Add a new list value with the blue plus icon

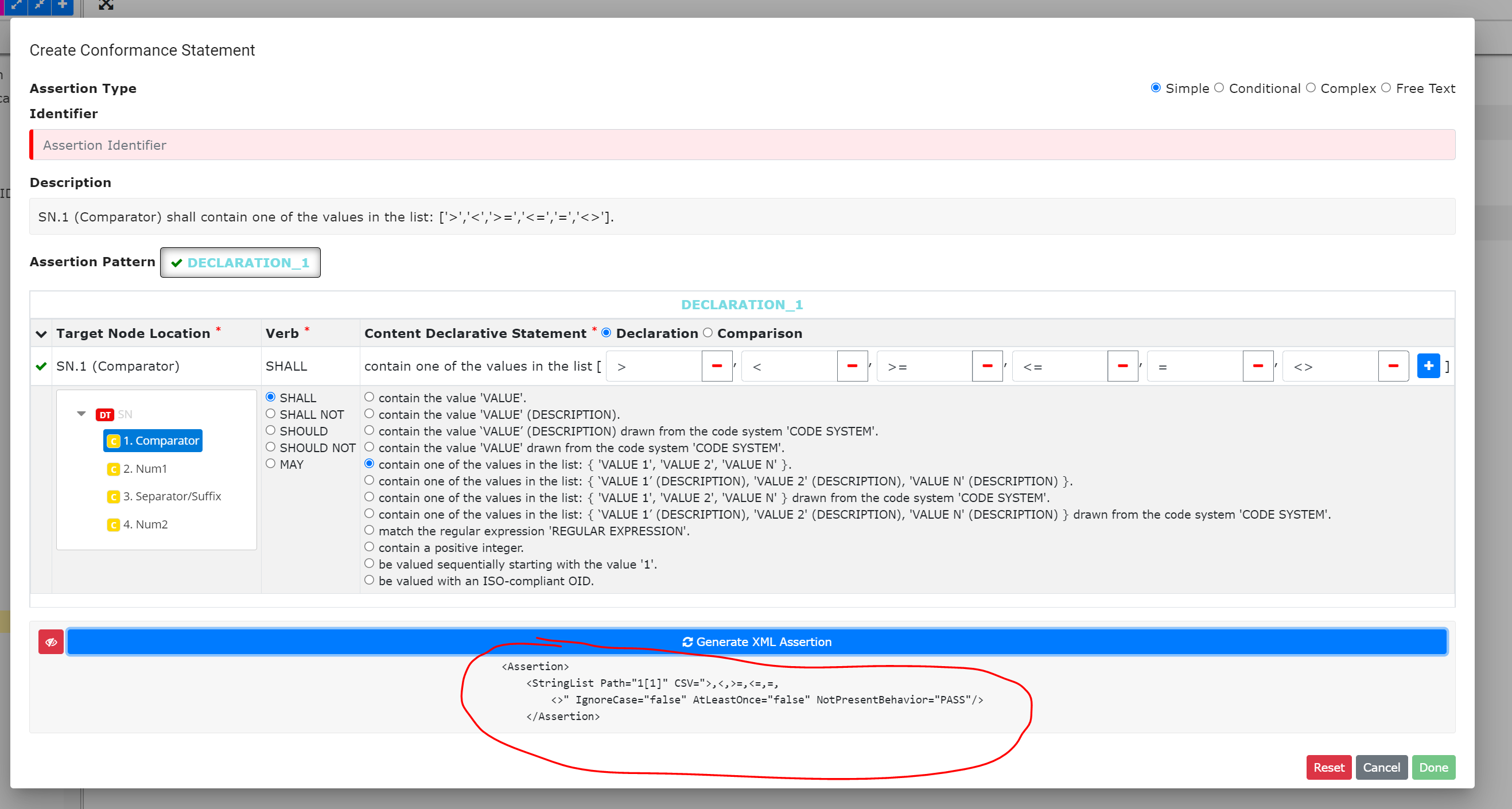click(1429, 365)
